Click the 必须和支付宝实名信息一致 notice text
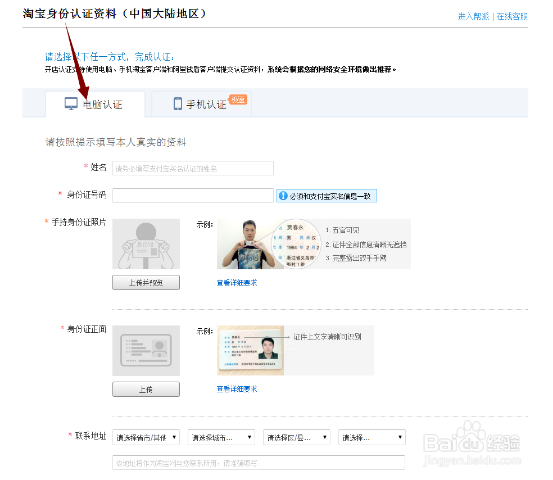Viewport: 553px width, 480px height. [x=330, y=196]
